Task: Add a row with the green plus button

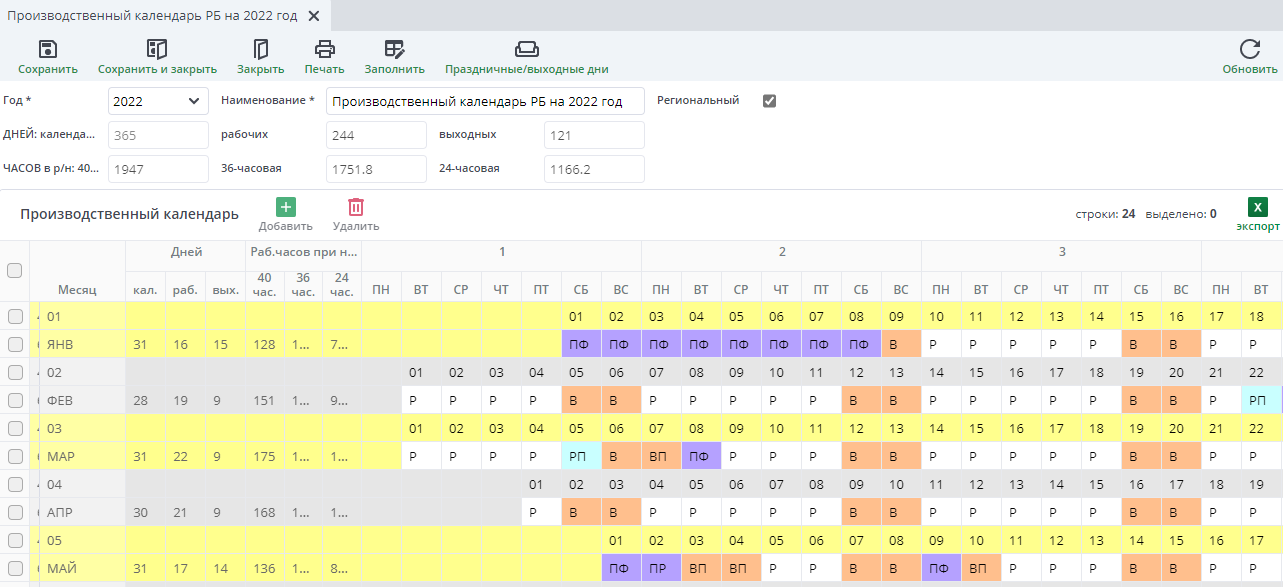Action: point(285,207)
